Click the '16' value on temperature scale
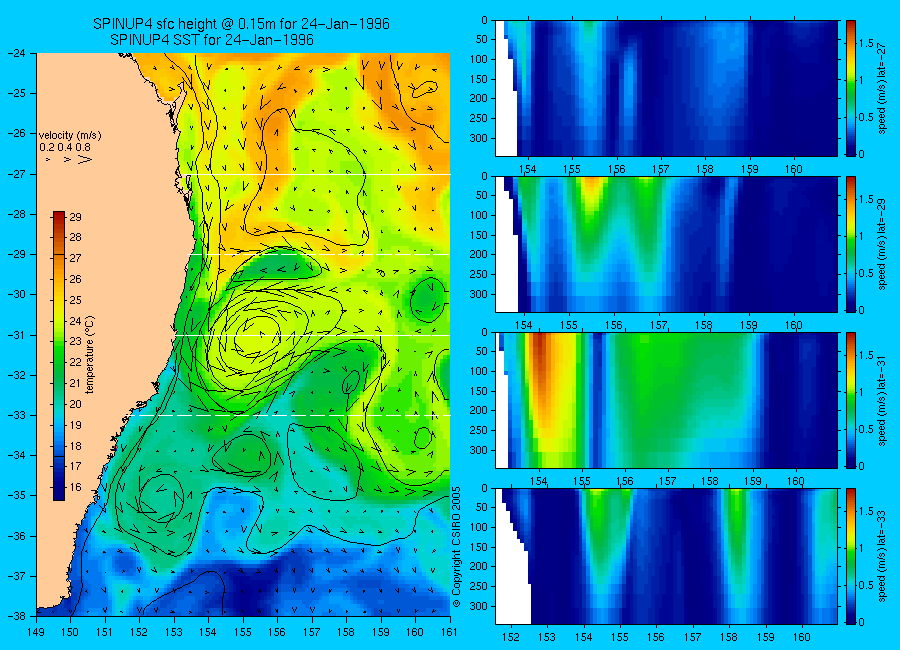The width and height of the screenshot is (900, 650). (75, 487)
